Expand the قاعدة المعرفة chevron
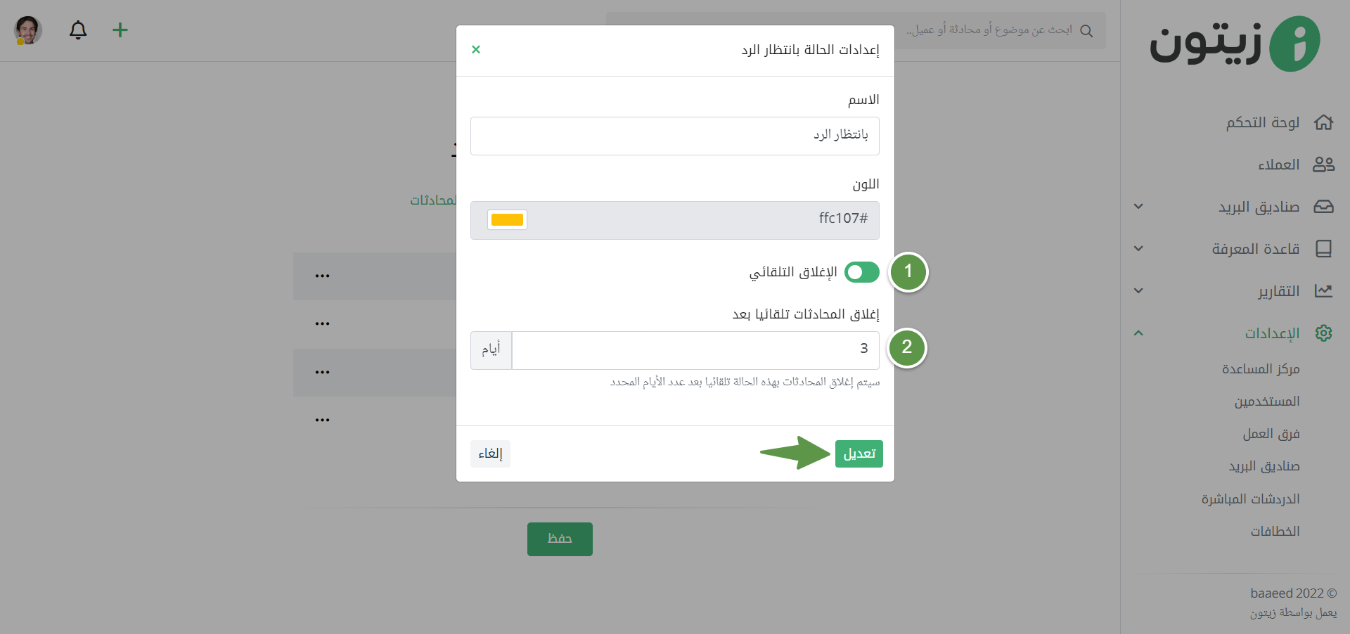Image resolution: width=1350 pixels, height=634 pixels. [1138, 248]
